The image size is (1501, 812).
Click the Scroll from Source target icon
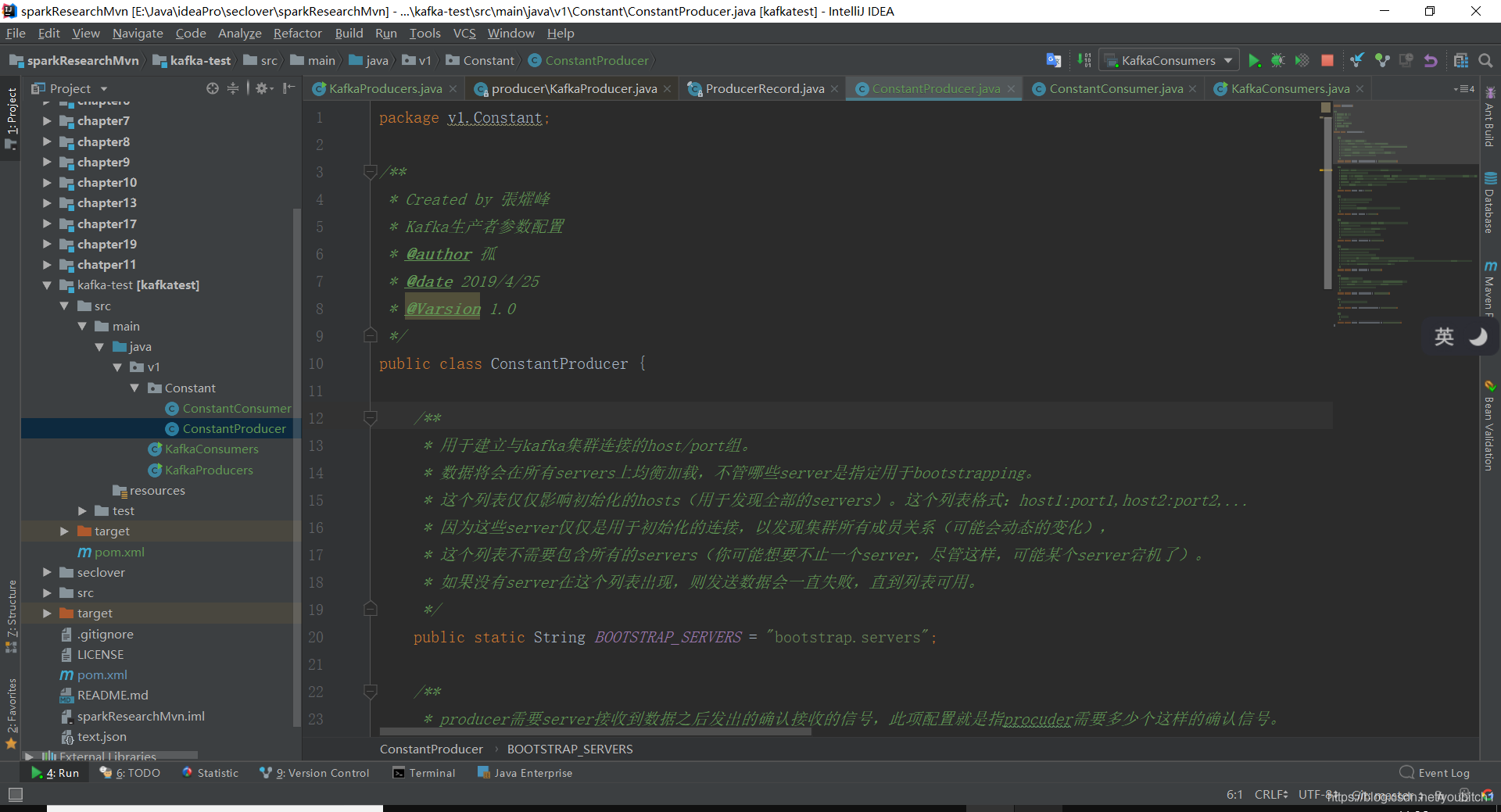(212, 88)
